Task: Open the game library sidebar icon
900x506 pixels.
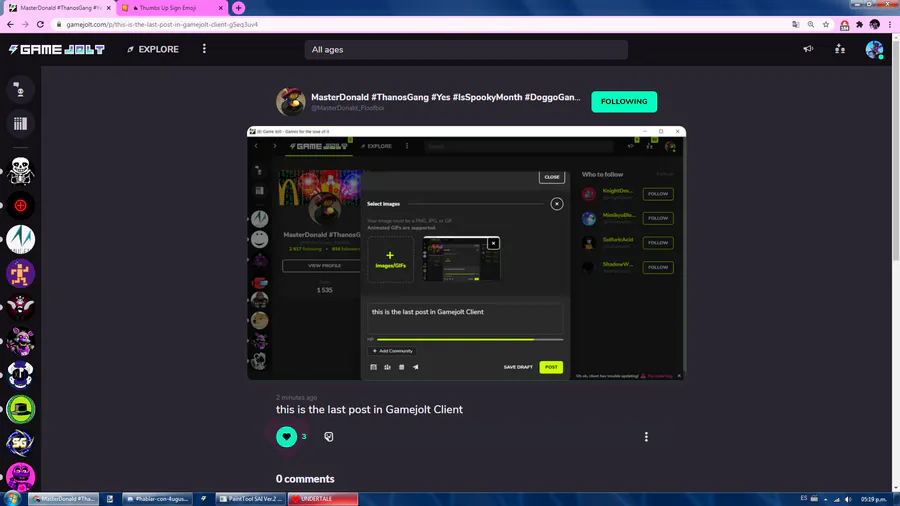Action: click(20, 123)
